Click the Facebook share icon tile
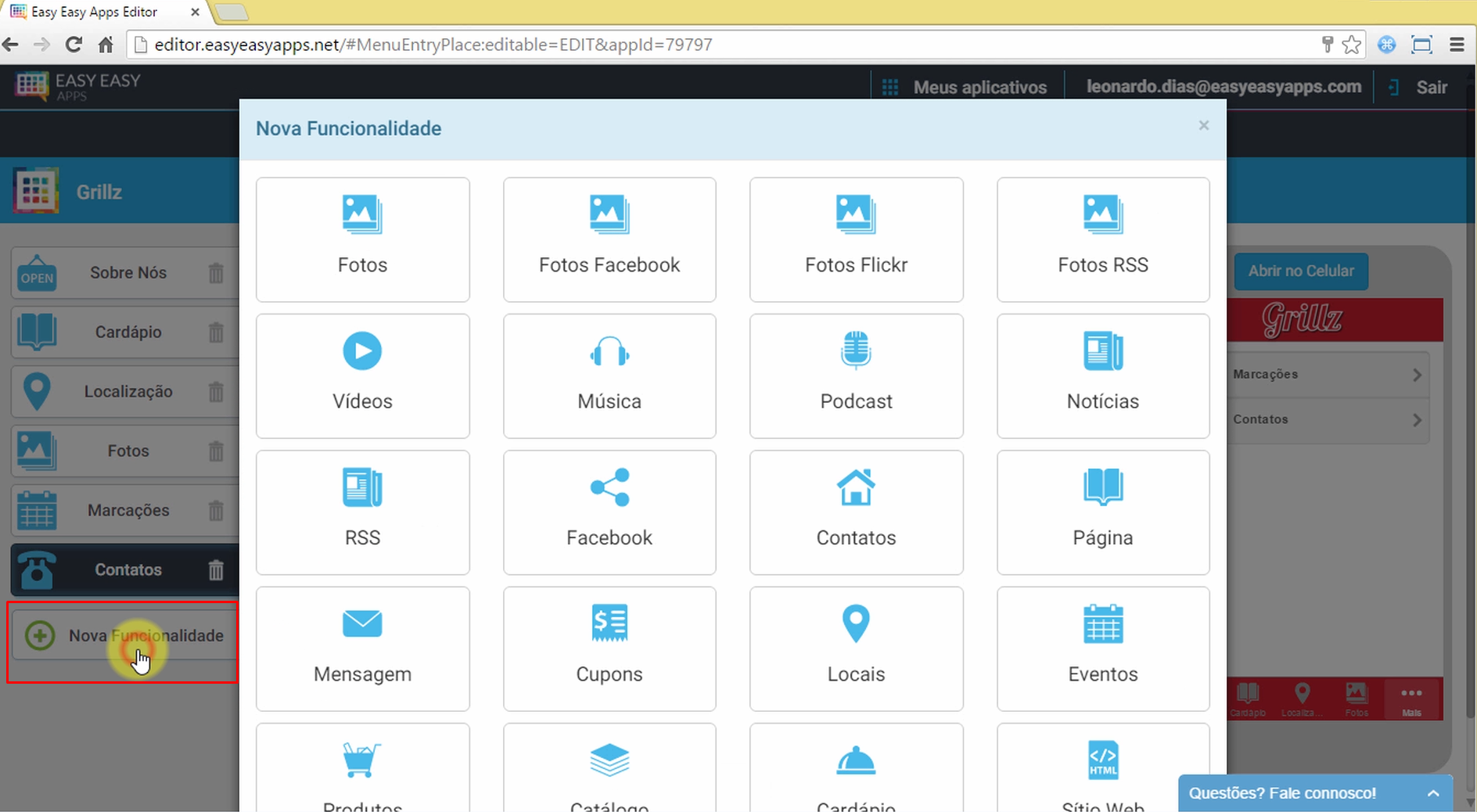 [x=609, y=487]
